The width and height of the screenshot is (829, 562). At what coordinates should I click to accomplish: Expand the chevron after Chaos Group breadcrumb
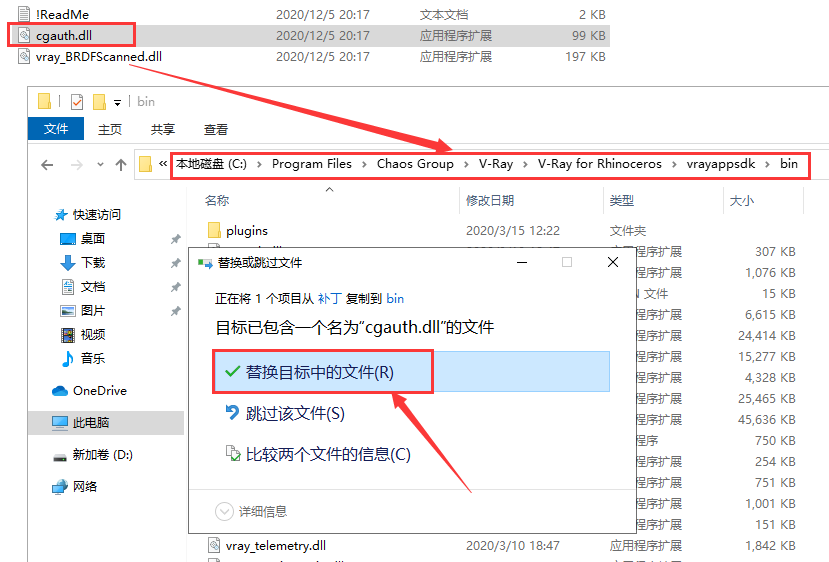point(466,164)
